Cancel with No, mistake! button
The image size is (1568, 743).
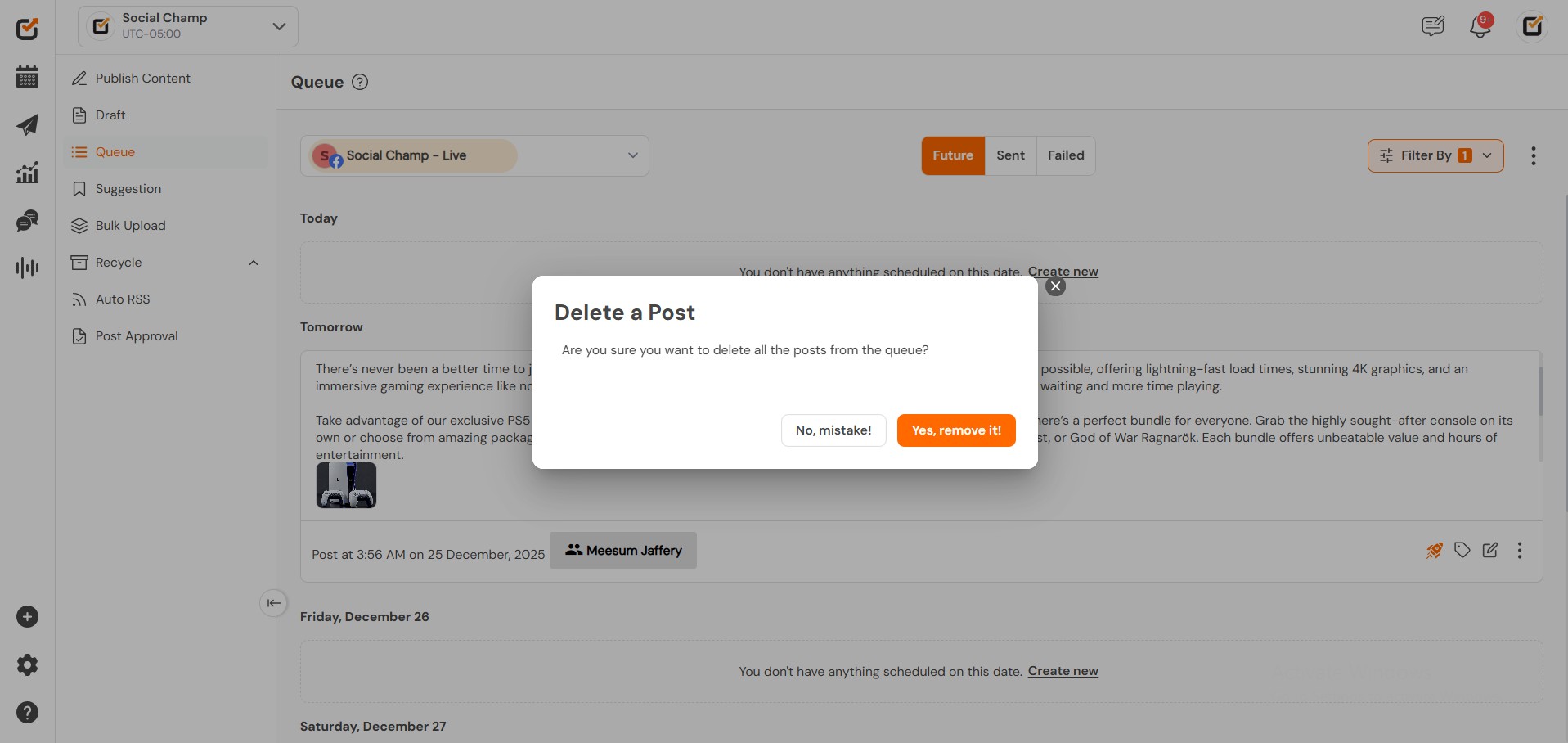833,430
